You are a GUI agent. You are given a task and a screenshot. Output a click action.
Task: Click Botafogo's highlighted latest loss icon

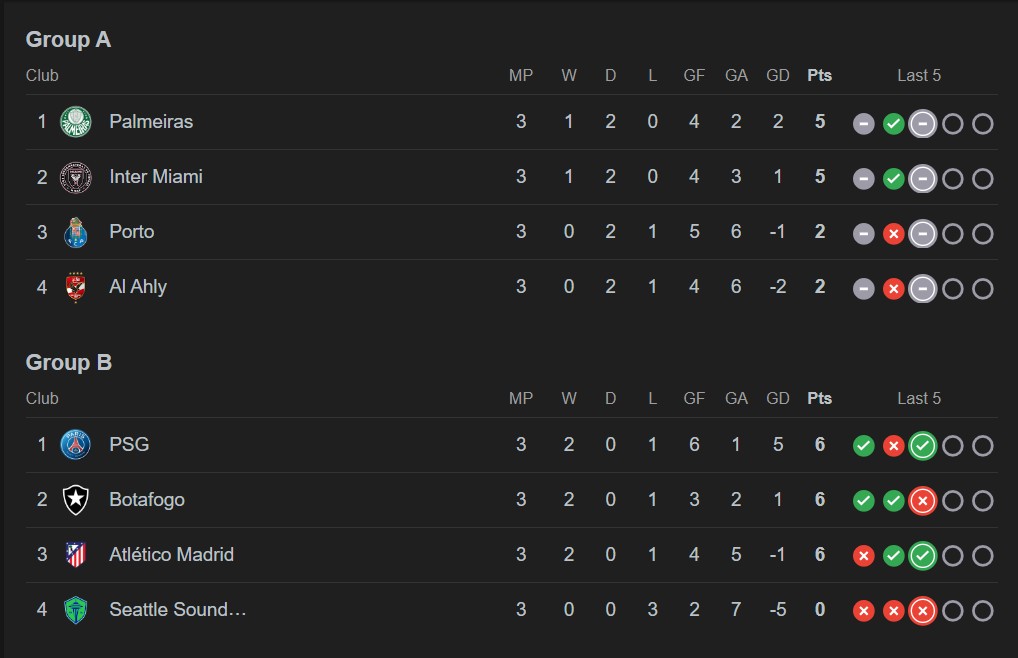(923, 501)
